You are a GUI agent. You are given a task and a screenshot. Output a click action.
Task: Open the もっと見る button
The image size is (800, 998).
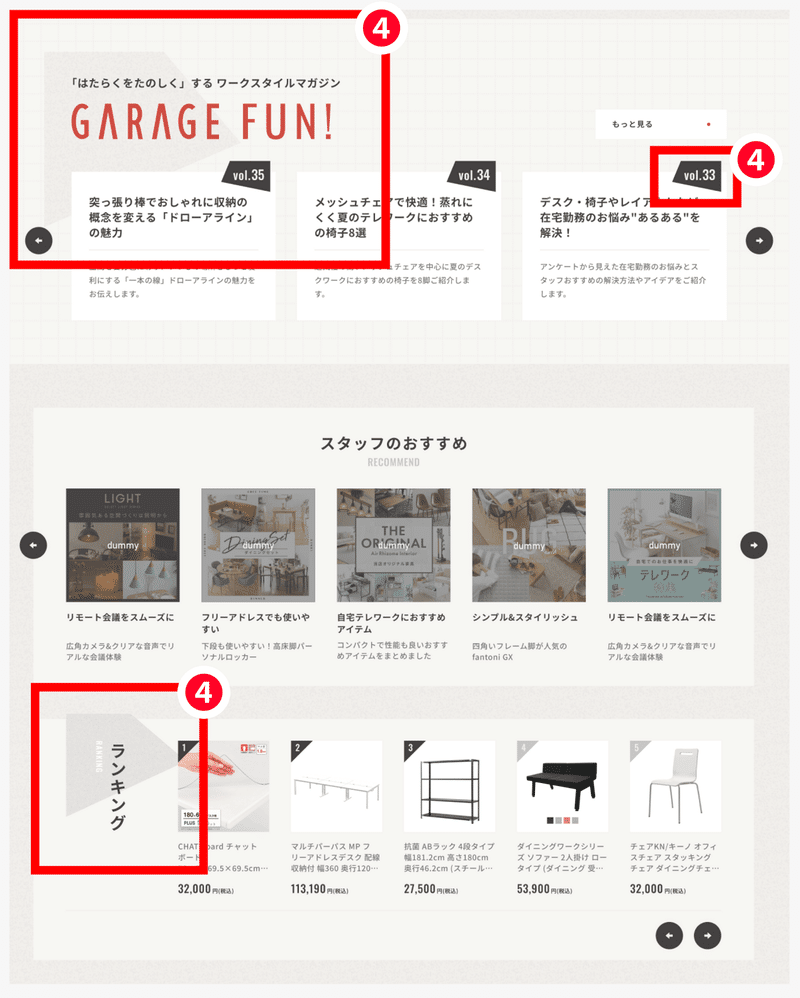[x=661, y=124]
